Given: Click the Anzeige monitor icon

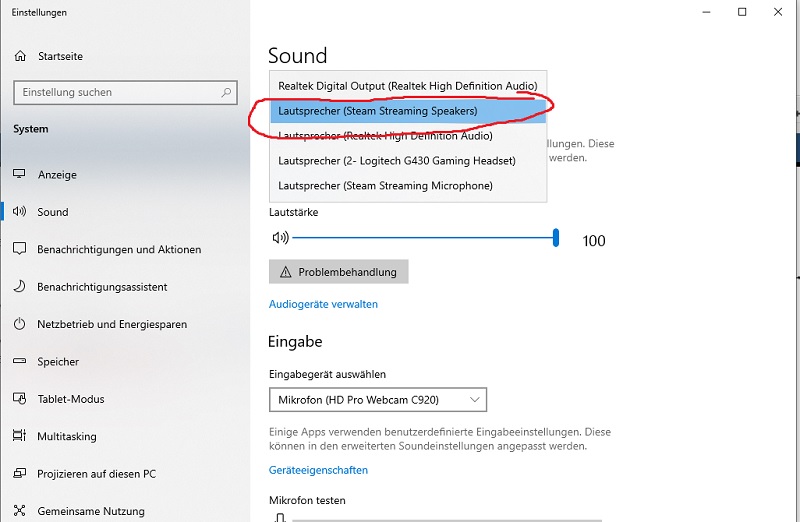Looking at the screenshot, I should [x=19, y=174].
